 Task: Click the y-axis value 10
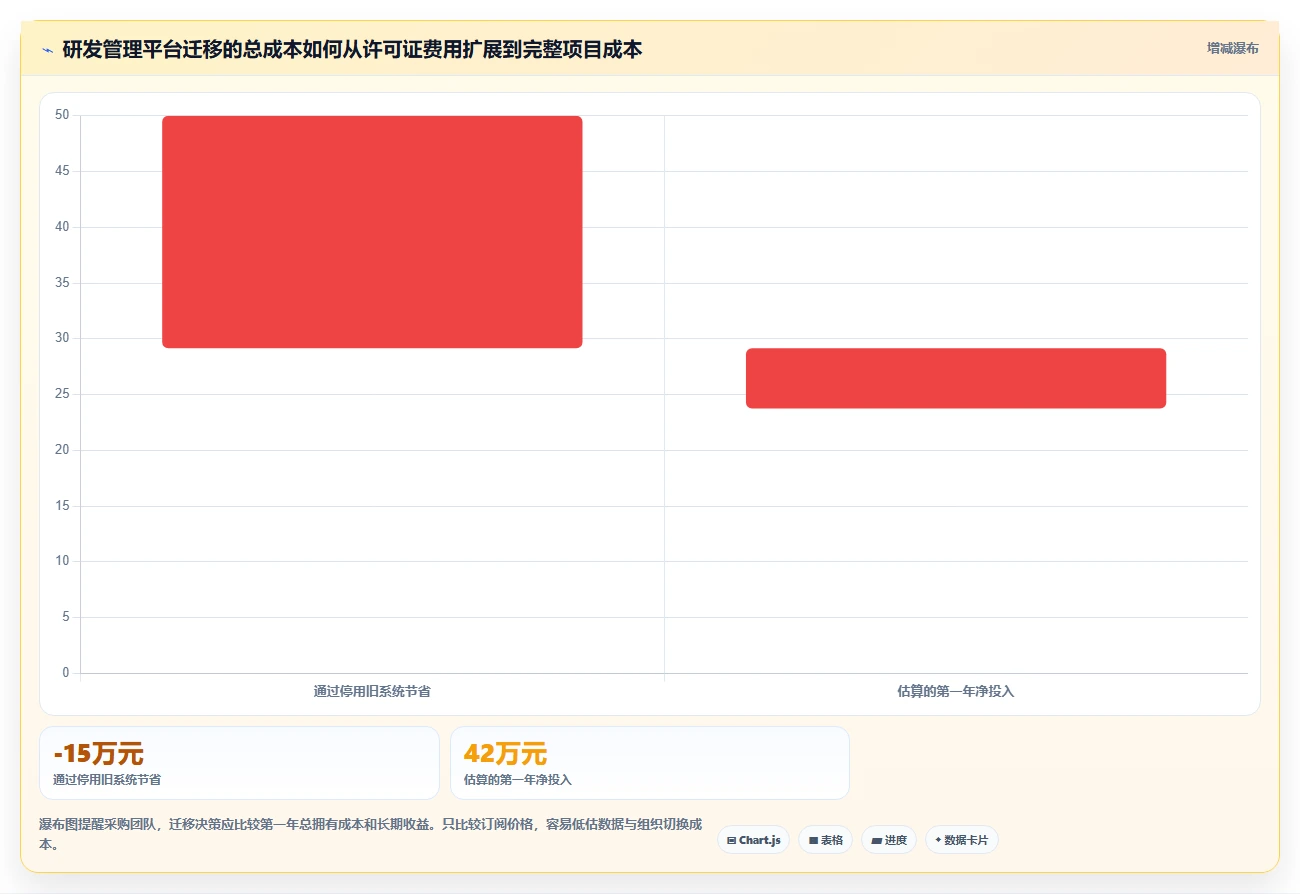[x=62, y=561]
